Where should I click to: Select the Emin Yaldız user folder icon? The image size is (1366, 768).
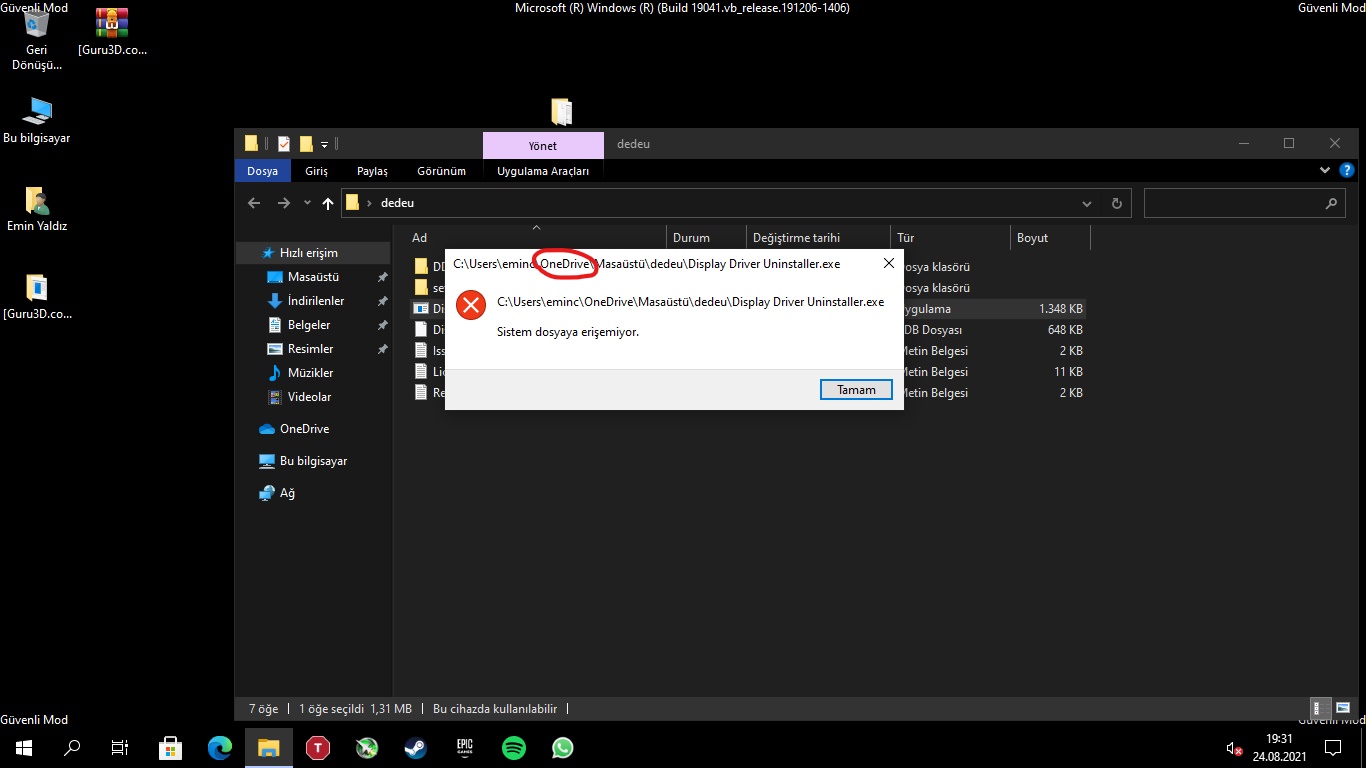pos(37,209)
